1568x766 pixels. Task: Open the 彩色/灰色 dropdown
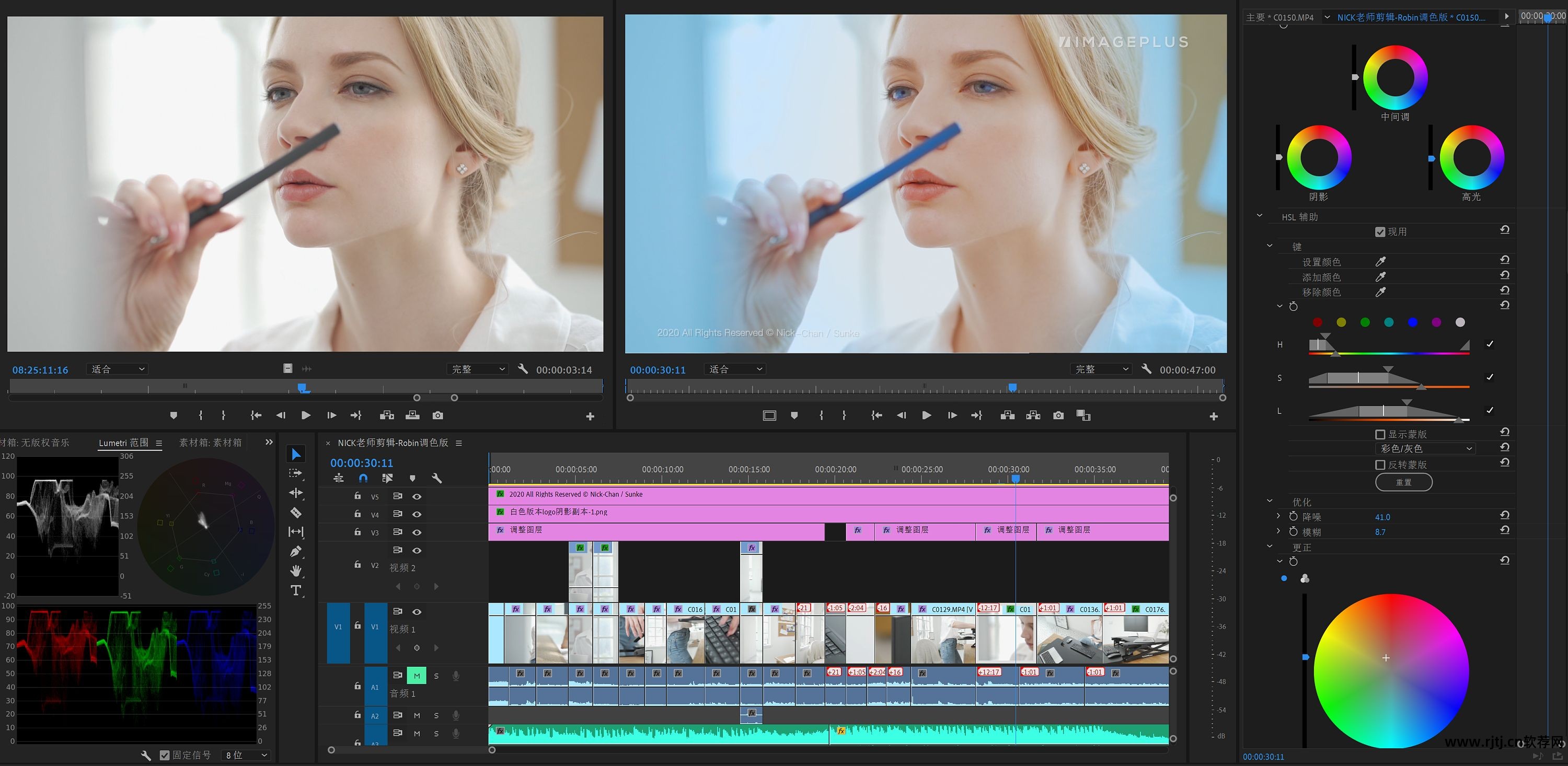pos(1425,449)
